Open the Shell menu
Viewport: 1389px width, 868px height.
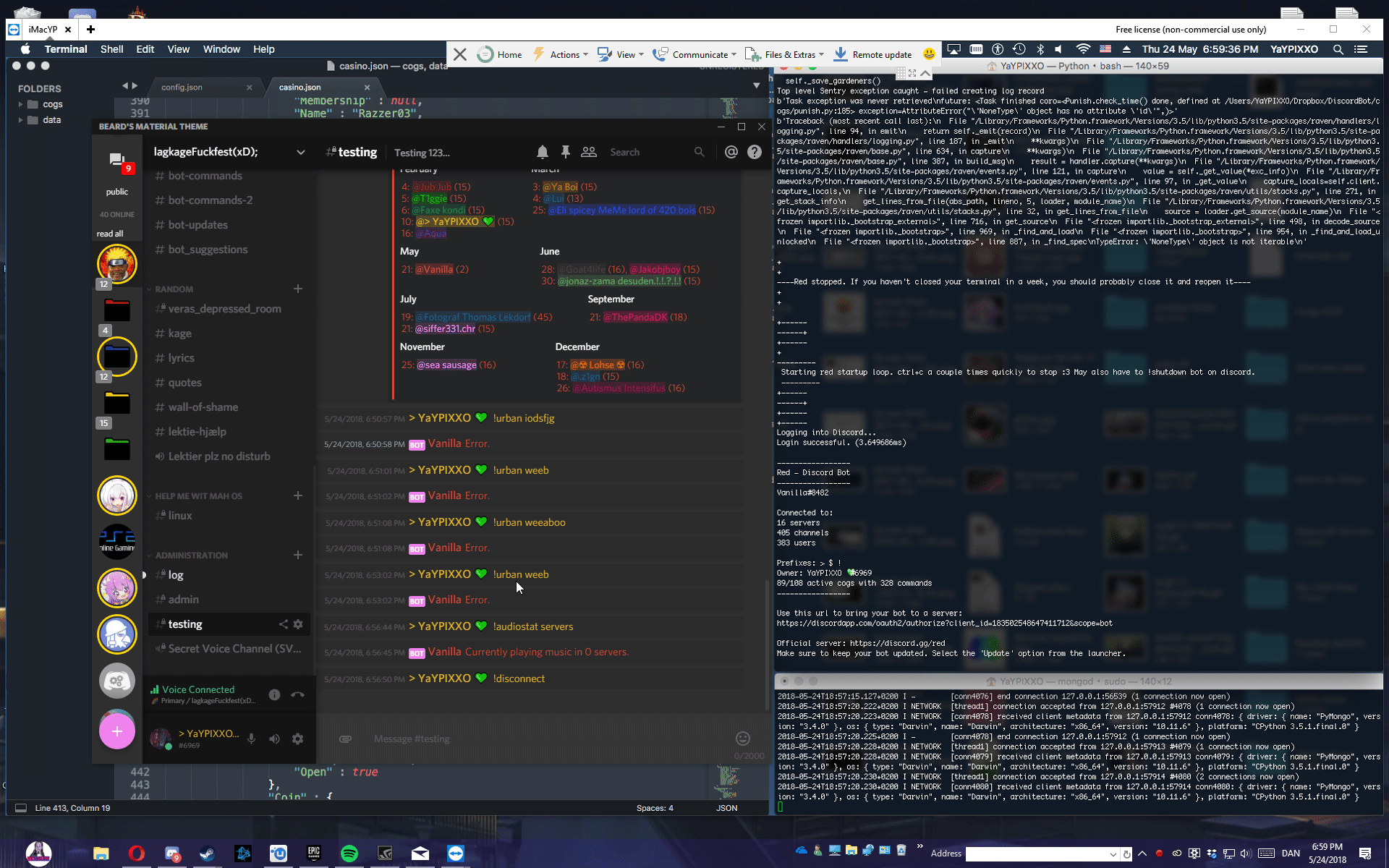[111, 49]
